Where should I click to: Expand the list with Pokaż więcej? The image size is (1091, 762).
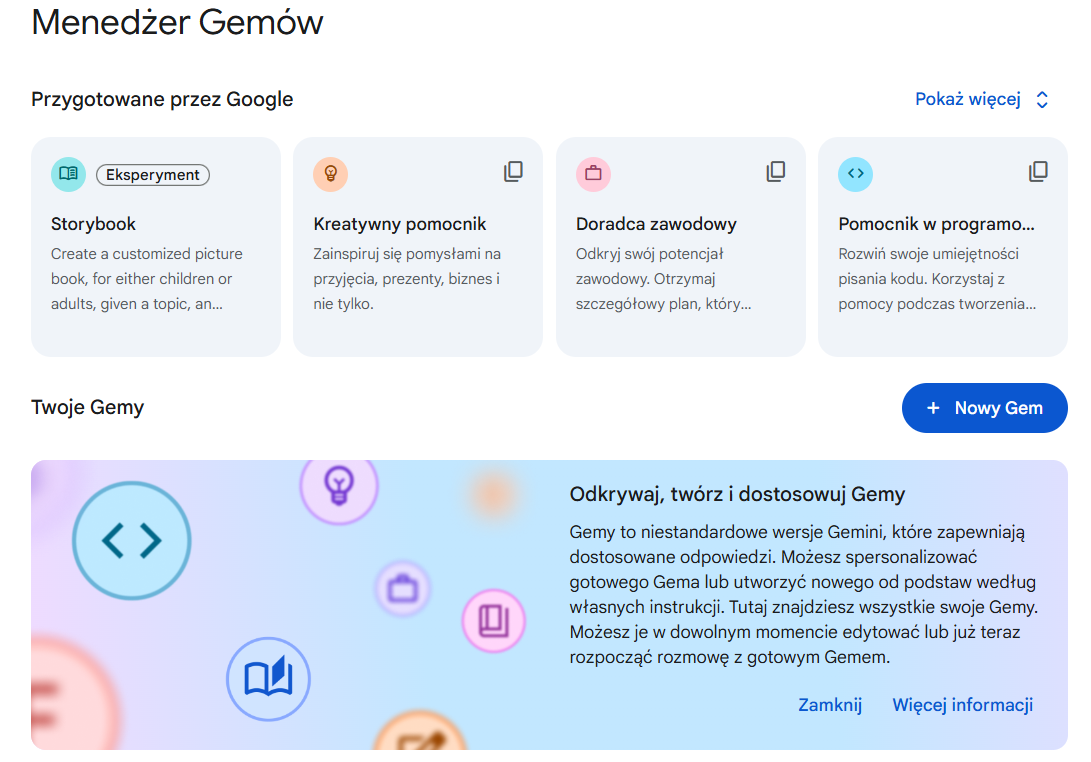[x=968, y=100]
